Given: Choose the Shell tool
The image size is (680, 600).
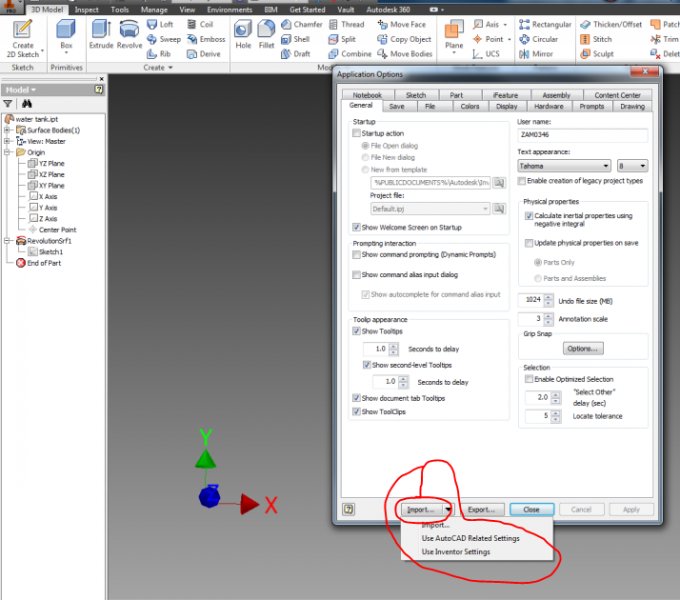Looking at the screenshot, I should [x=295, y=39].
